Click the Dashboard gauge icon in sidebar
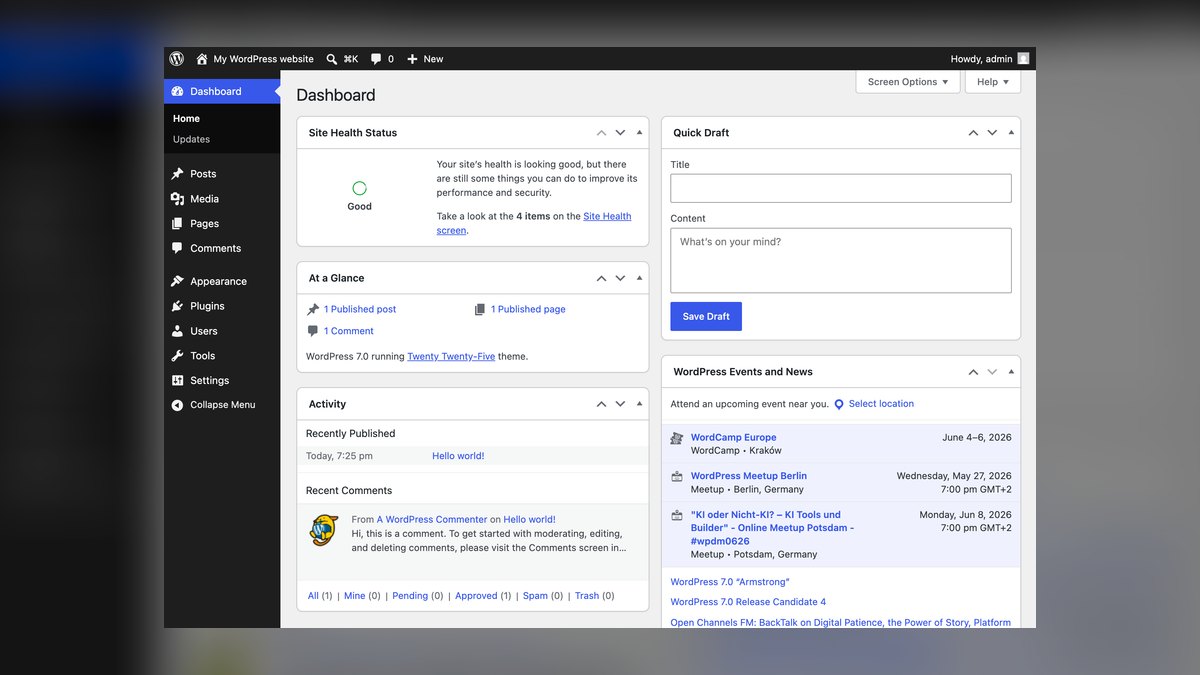 (x=177, y=91)
